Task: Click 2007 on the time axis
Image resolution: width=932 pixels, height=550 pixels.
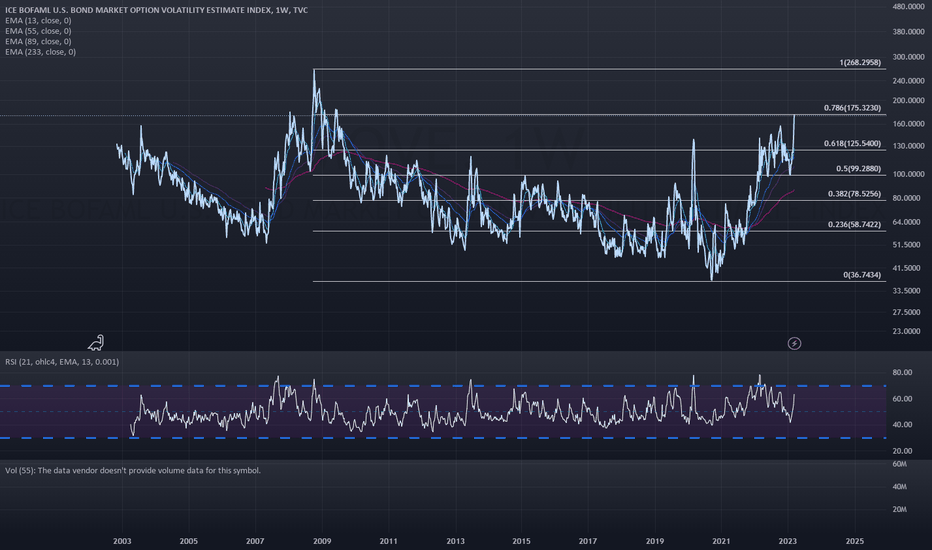Action: click(255, 541)
